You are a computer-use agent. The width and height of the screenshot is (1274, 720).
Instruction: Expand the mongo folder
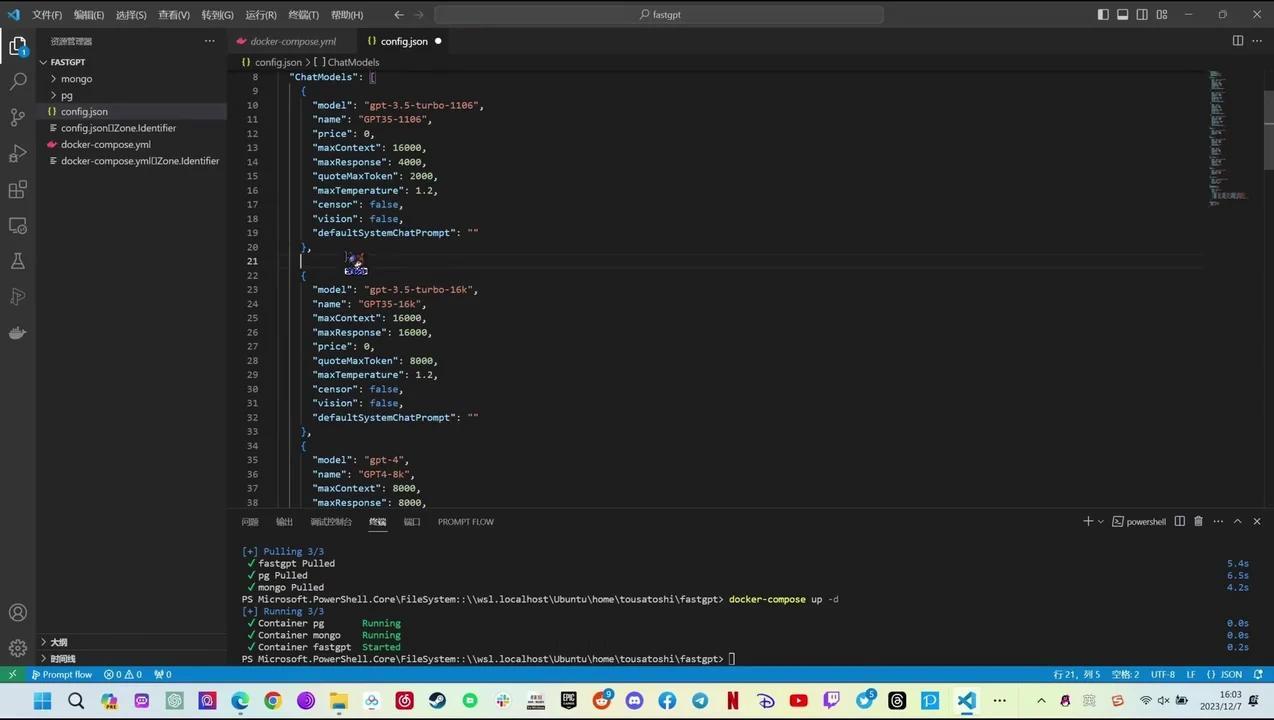tap(76, 79)
